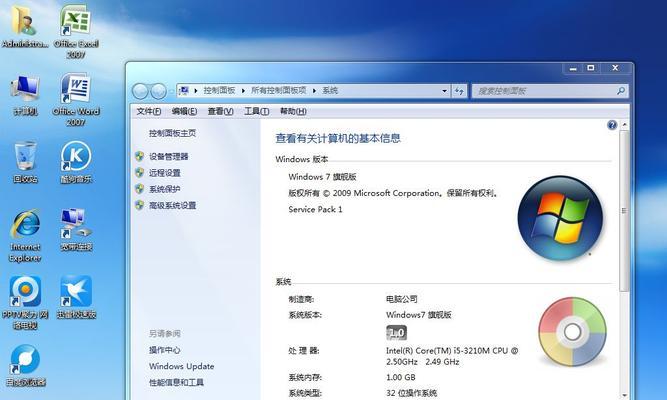667x400 pixels.
Task: Open 设备管理器 link
Action: pyautogui.click(x=168, y=156)
